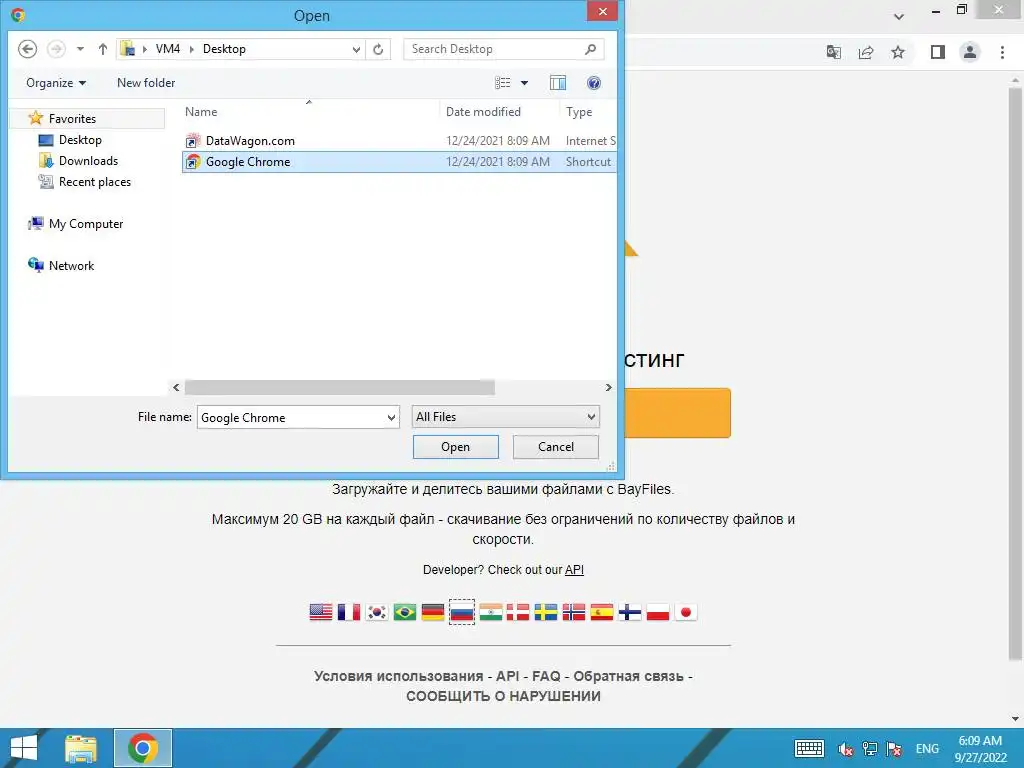The height and width of the screenshot is (768, 1024).
Task: Go up one folder level
Action: [x=103, y=49]
